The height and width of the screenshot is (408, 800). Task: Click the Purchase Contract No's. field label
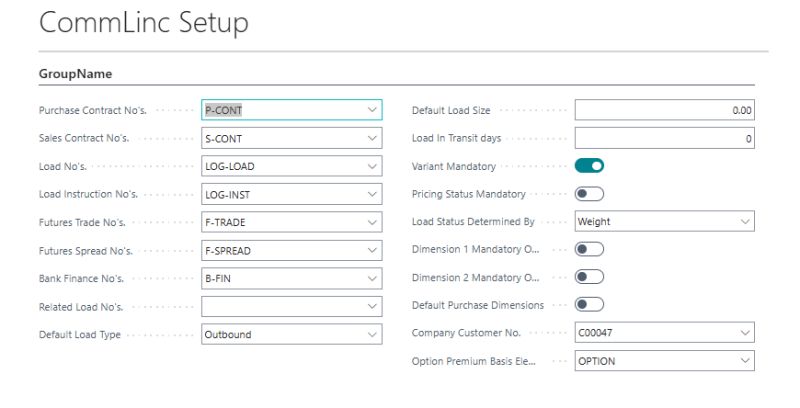pyautogui.click(x=93, y=110)
